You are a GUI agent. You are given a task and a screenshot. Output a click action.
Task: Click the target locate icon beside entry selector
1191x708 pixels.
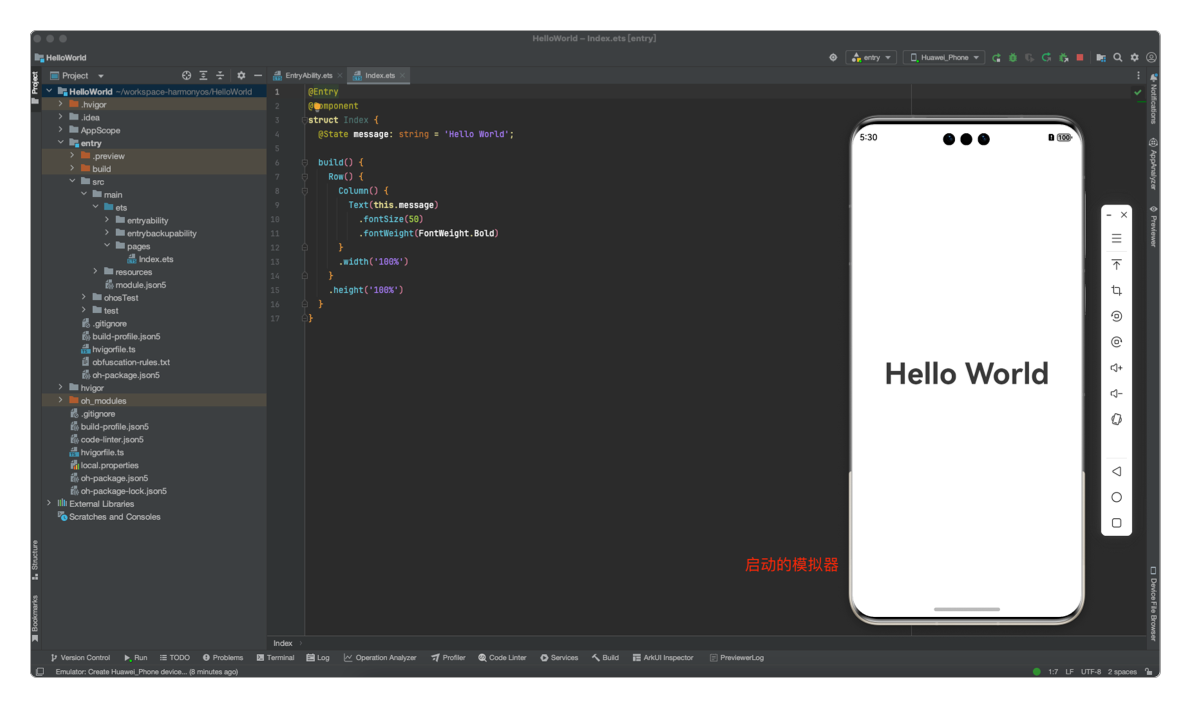(833, 58)
